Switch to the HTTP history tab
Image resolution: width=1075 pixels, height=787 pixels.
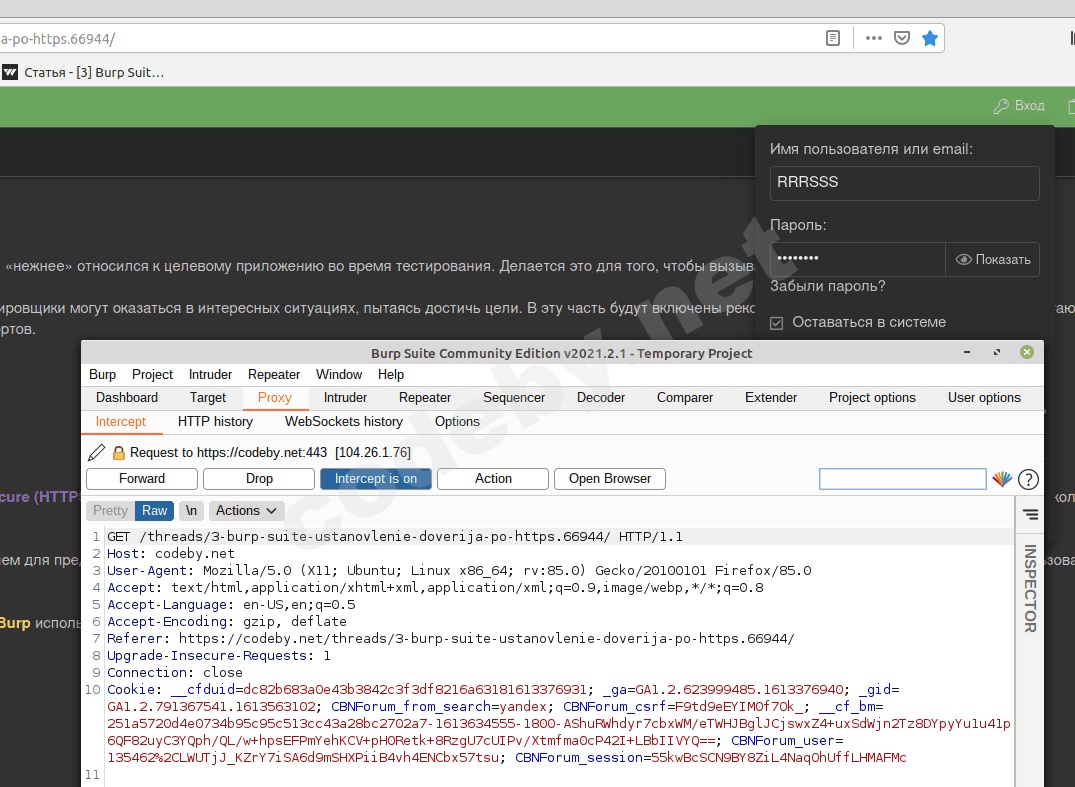(215, 422)
